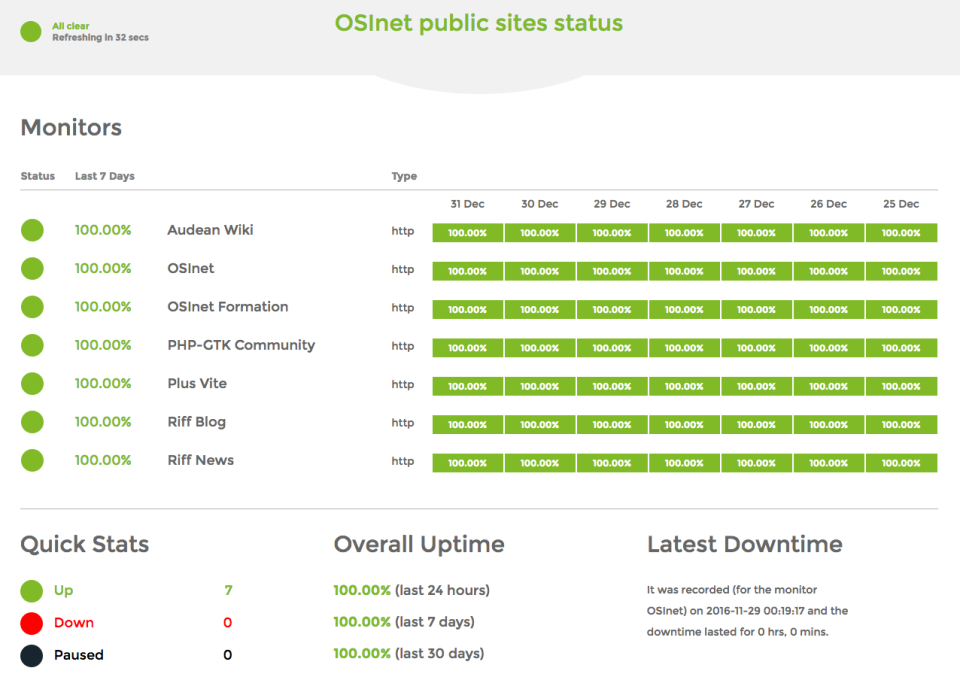Click the OSInet row green status dot

(32, 269)
